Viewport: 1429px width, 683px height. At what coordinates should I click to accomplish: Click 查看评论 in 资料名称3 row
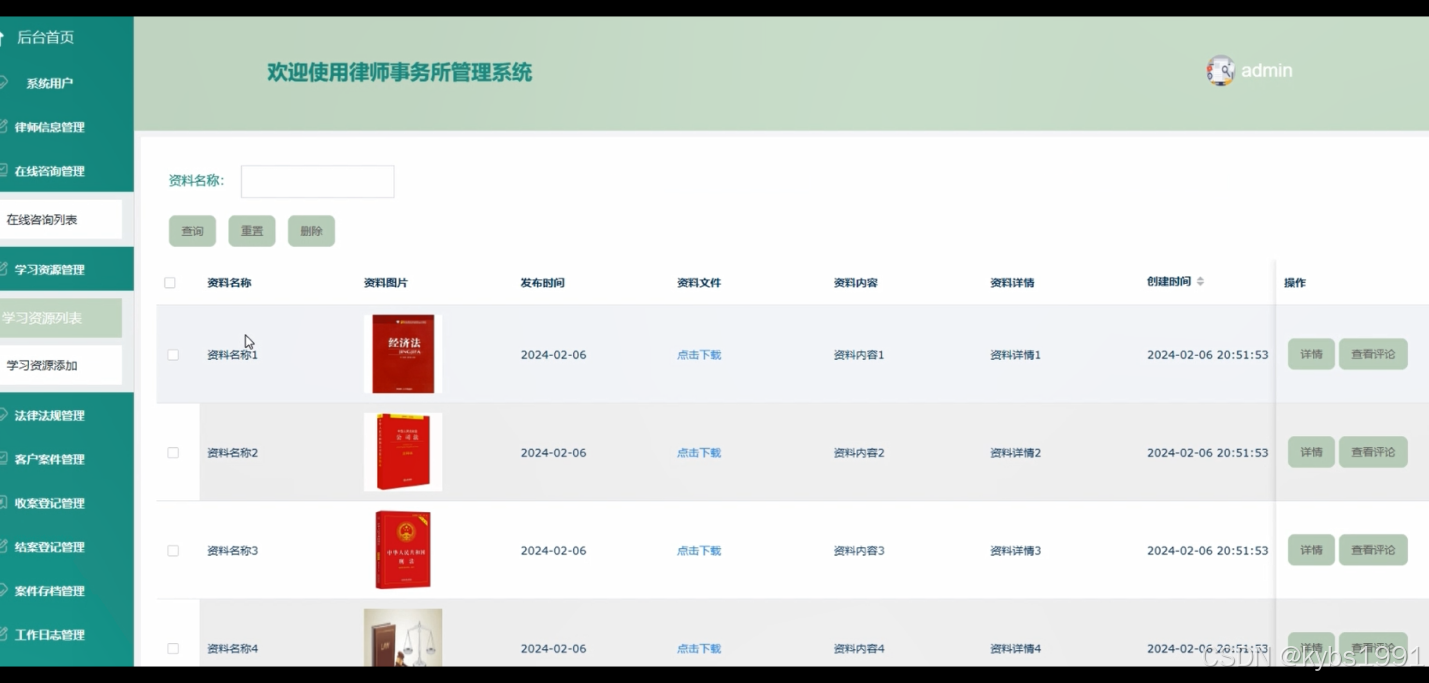[1373, 550]
